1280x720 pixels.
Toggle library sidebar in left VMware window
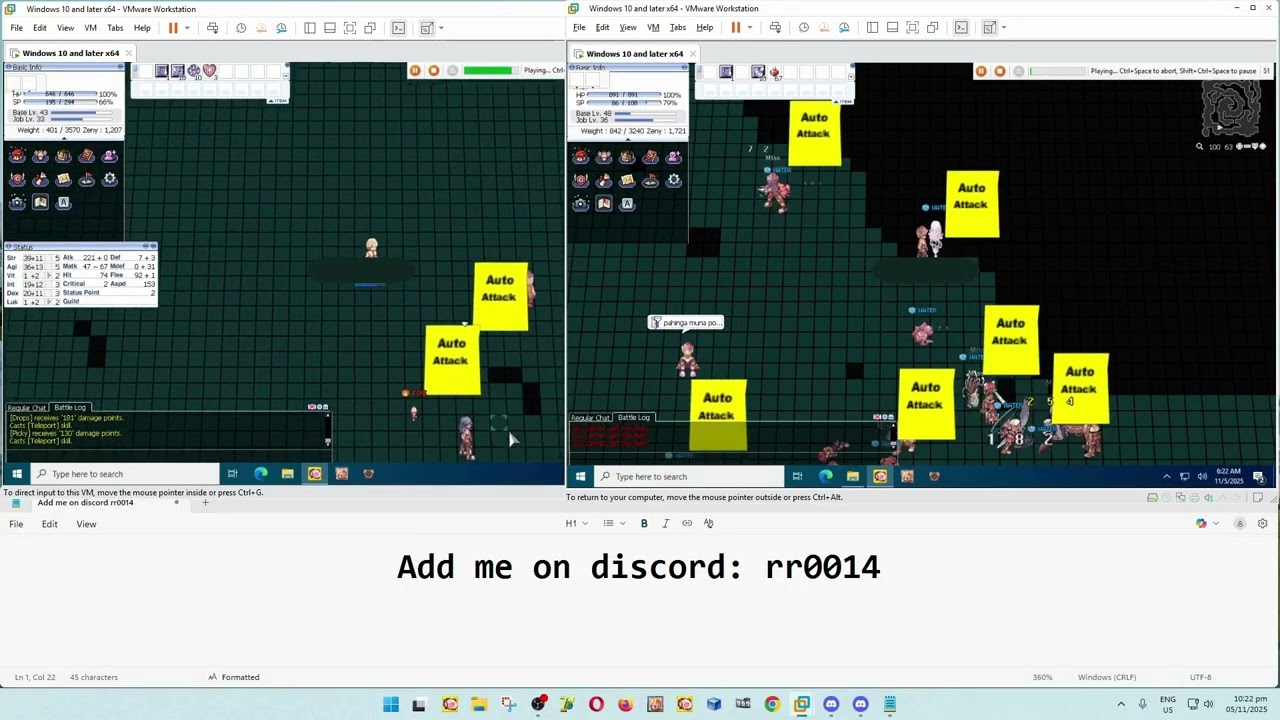tap(310, 28)
